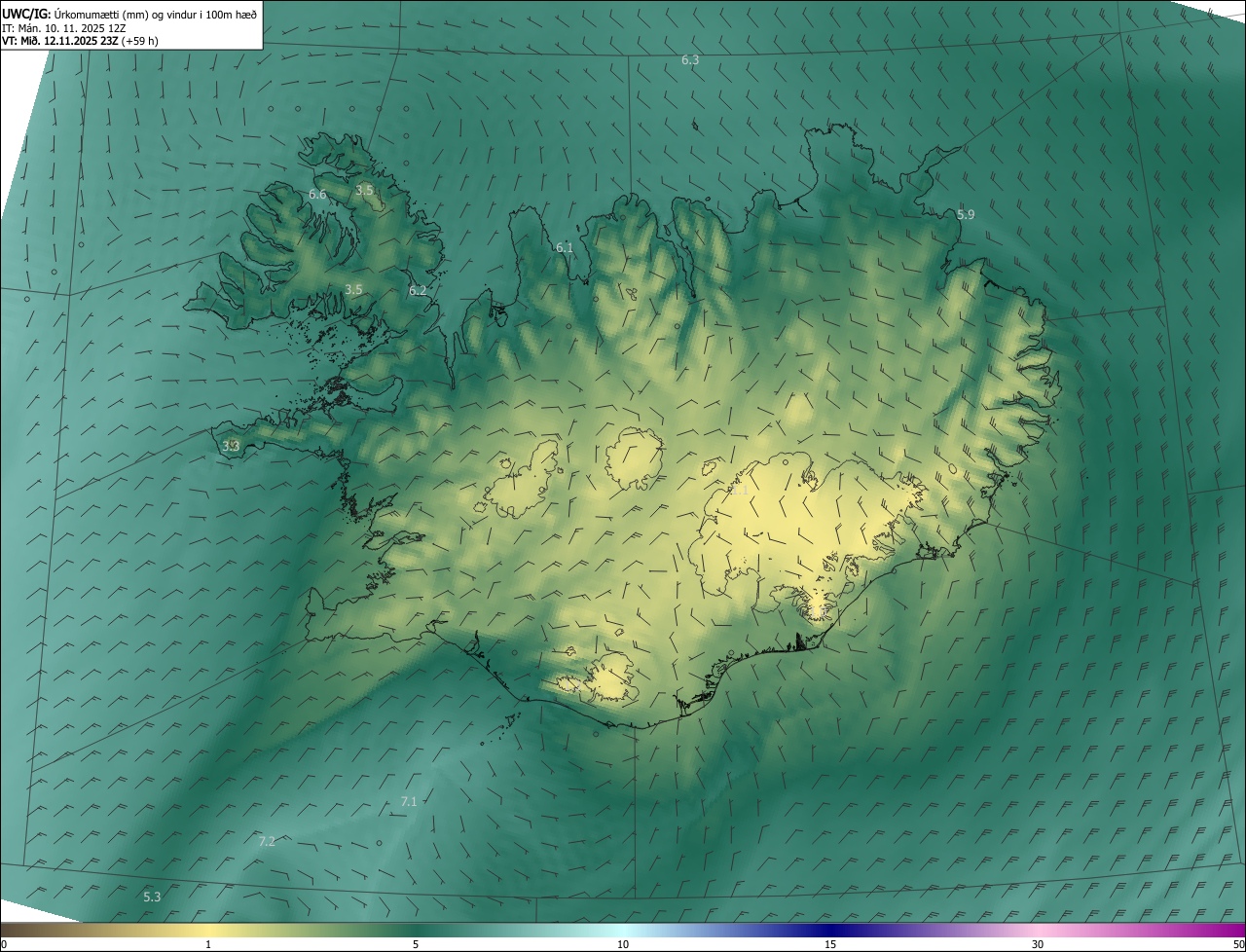Click the VT valid time line
Image resolution: width=1246 pixels, height=952 pixels.
(80, 41)
